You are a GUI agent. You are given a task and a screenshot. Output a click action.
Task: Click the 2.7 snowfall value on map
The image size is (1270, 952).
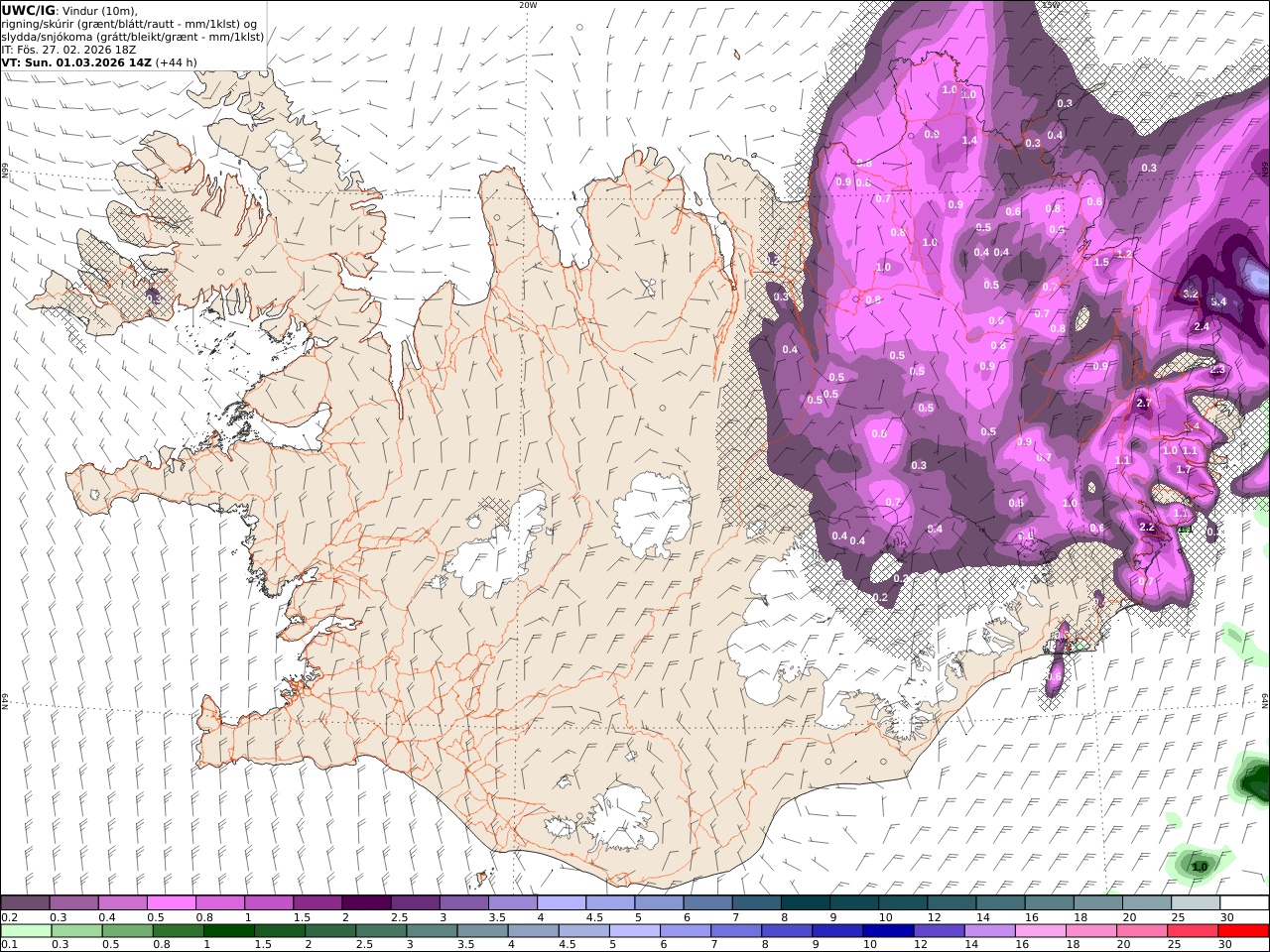[x=1143, y=403]
